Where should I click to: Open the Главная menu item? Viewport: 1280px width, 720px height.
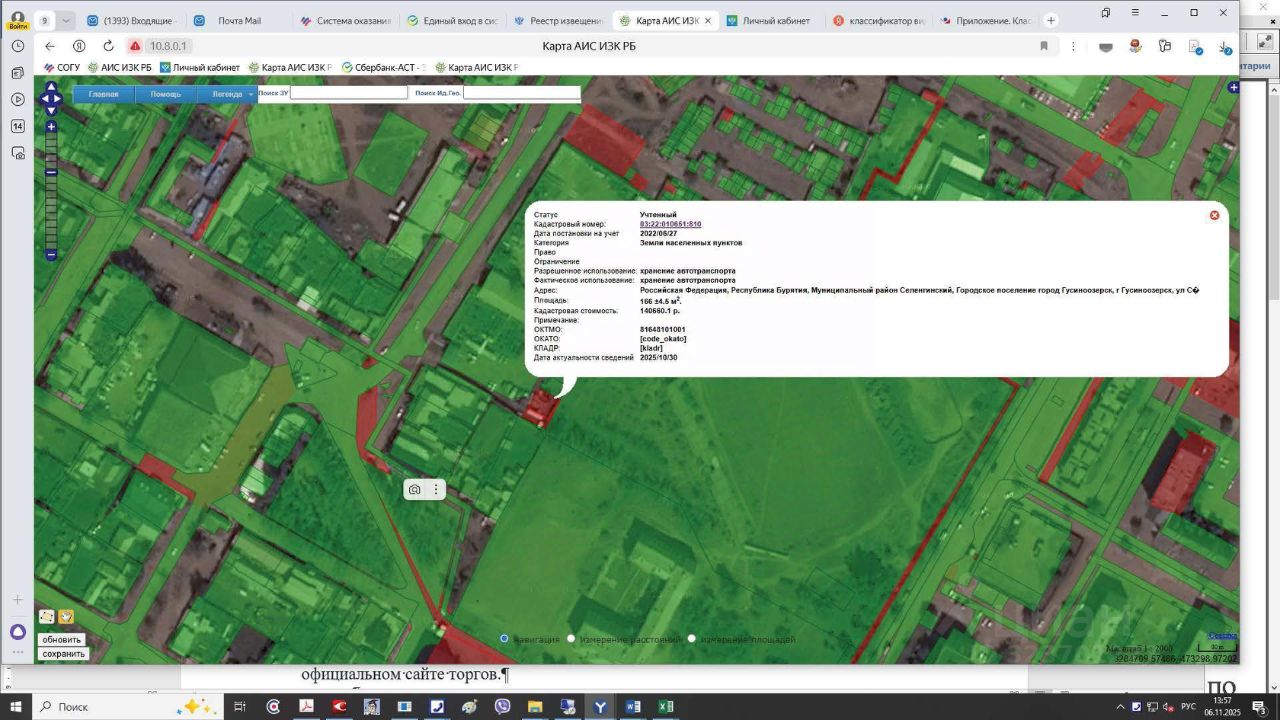coord(103,94)
